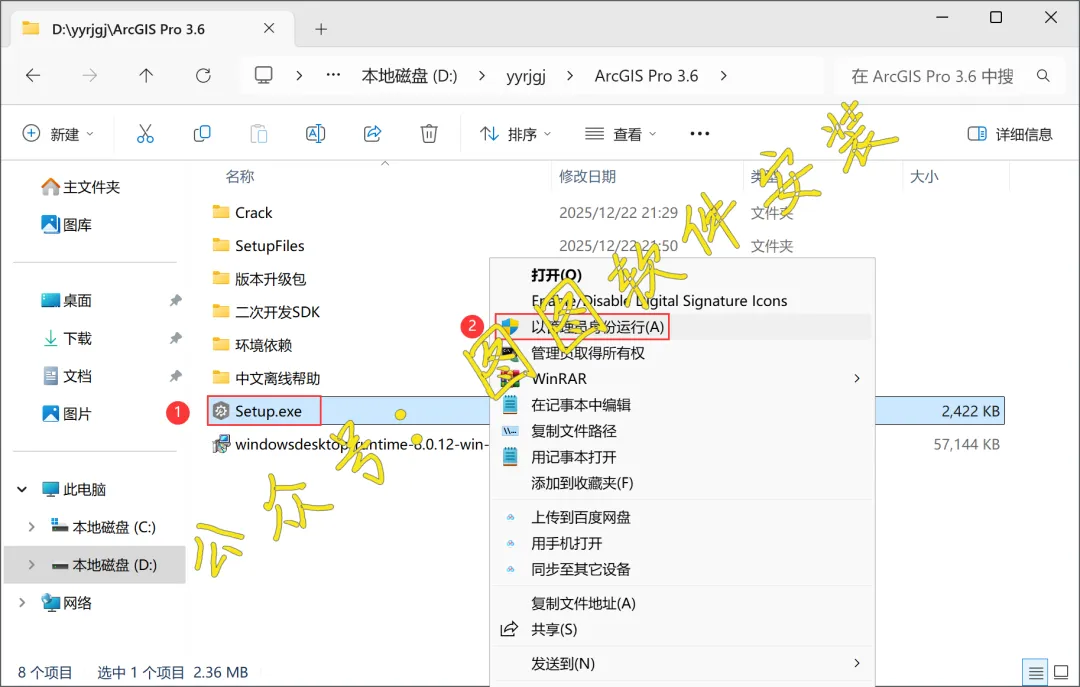Image resolution: width=1080 pixels, height=687 pixels.
Task: Open the 新建 dropdown
Action: pyautogui.click(x=59, y=134)
